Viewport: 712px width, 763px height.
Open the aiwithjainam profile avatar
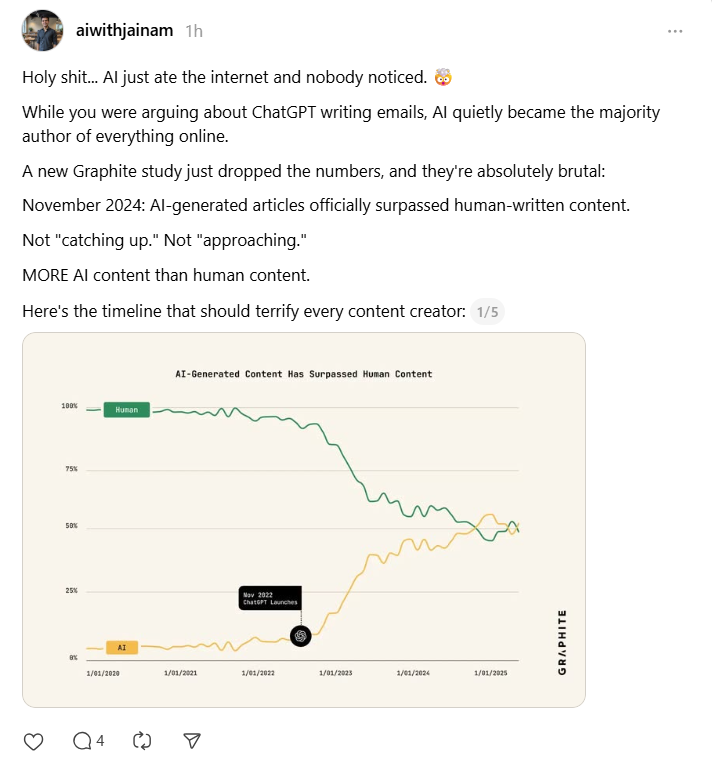(x=42, y=31)
